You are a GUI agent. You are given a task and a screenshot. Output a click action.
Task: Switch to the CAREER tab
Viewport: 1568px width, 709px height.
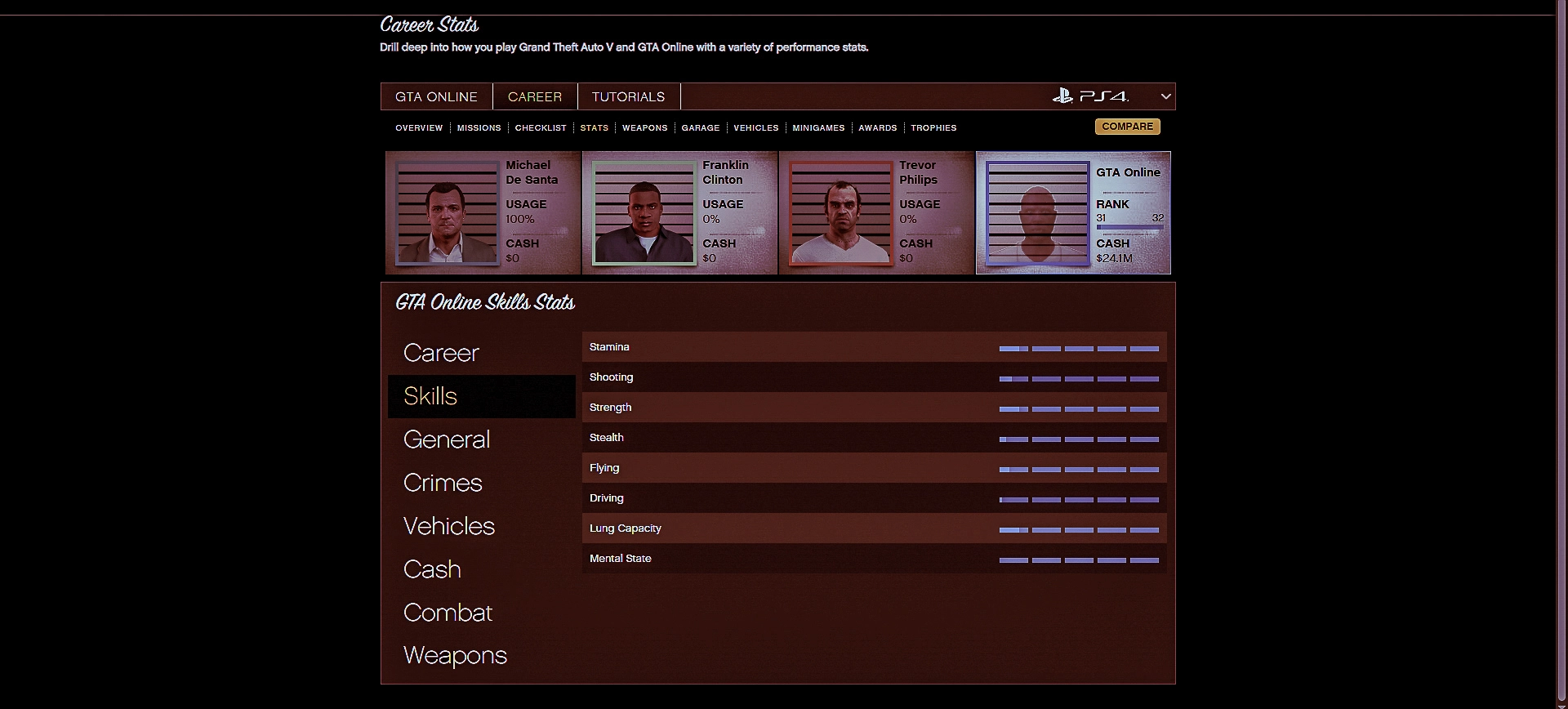[x=535, y=96]
